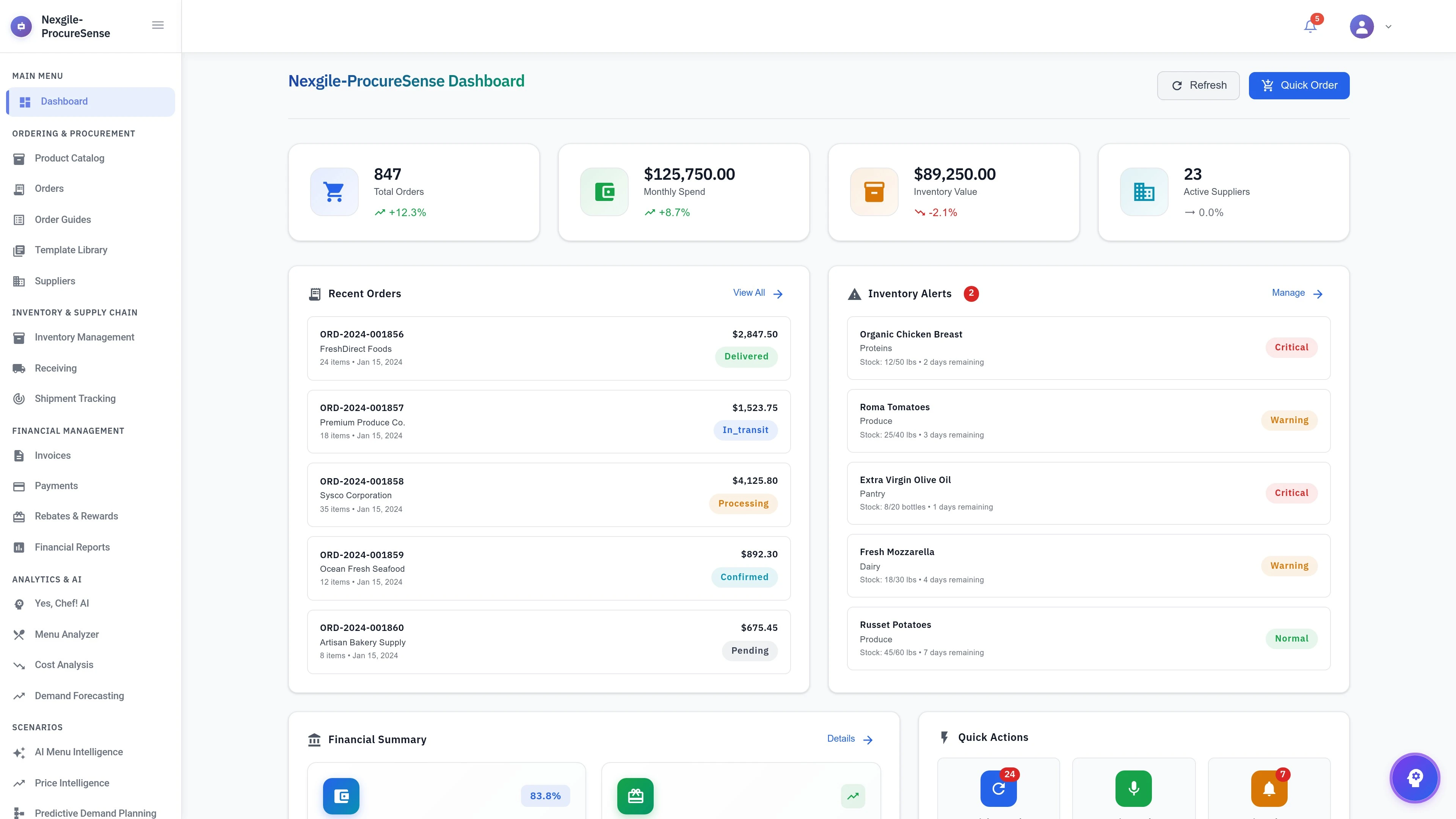Click the Quick Order button
This screenshot has height=819, width=1456.
(1299, 85)
